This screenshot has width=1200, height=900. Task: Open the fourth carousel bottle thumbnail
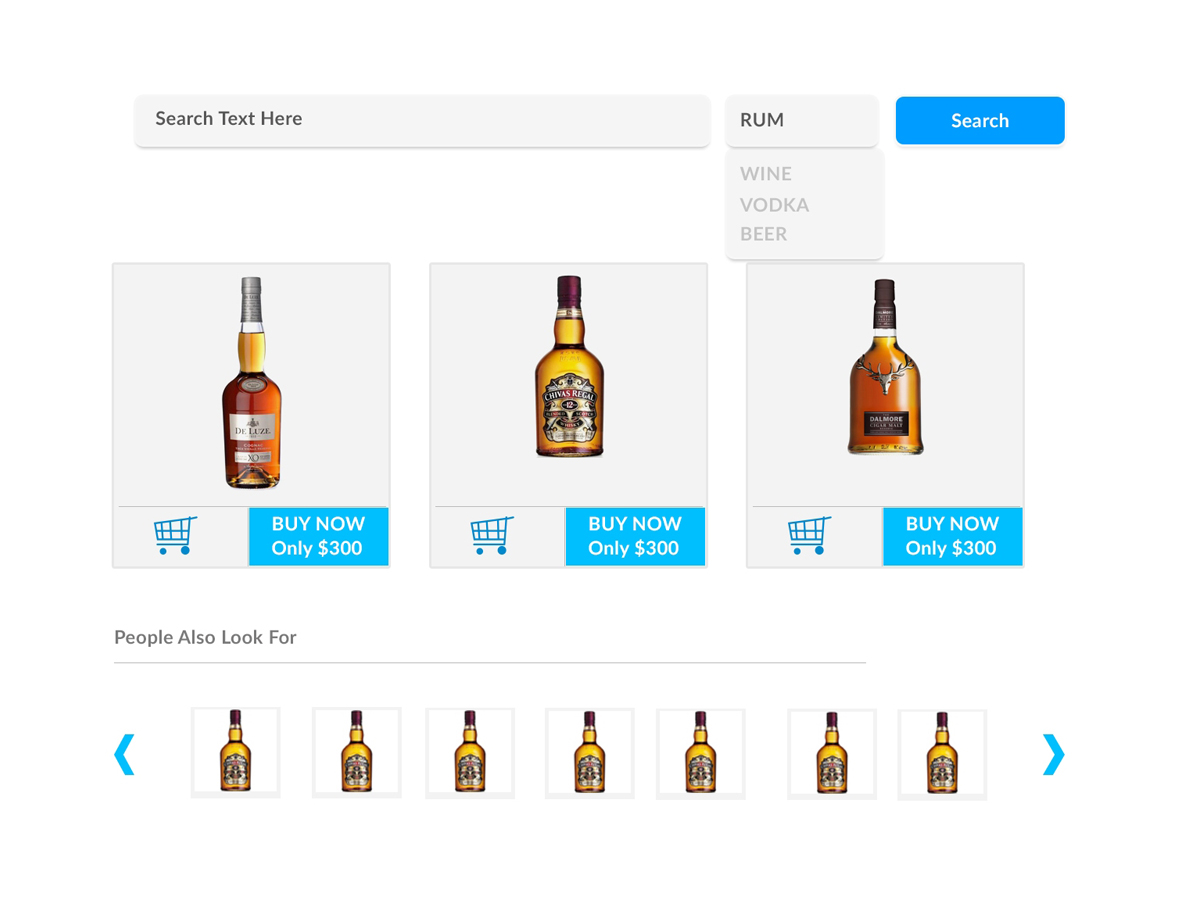tap(590, 753)
